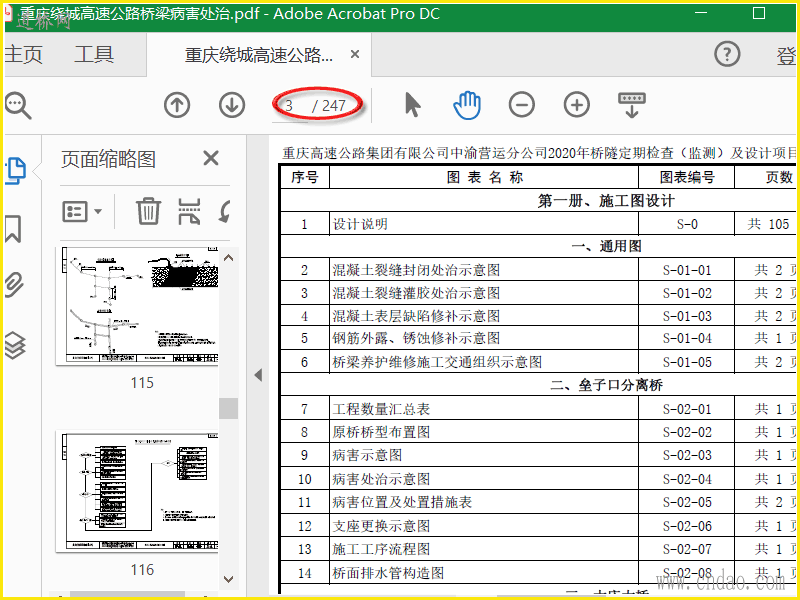Viewport: 800px width, 600px height.
Task: Switch to the 主页 tab
Action: (23, 54)
